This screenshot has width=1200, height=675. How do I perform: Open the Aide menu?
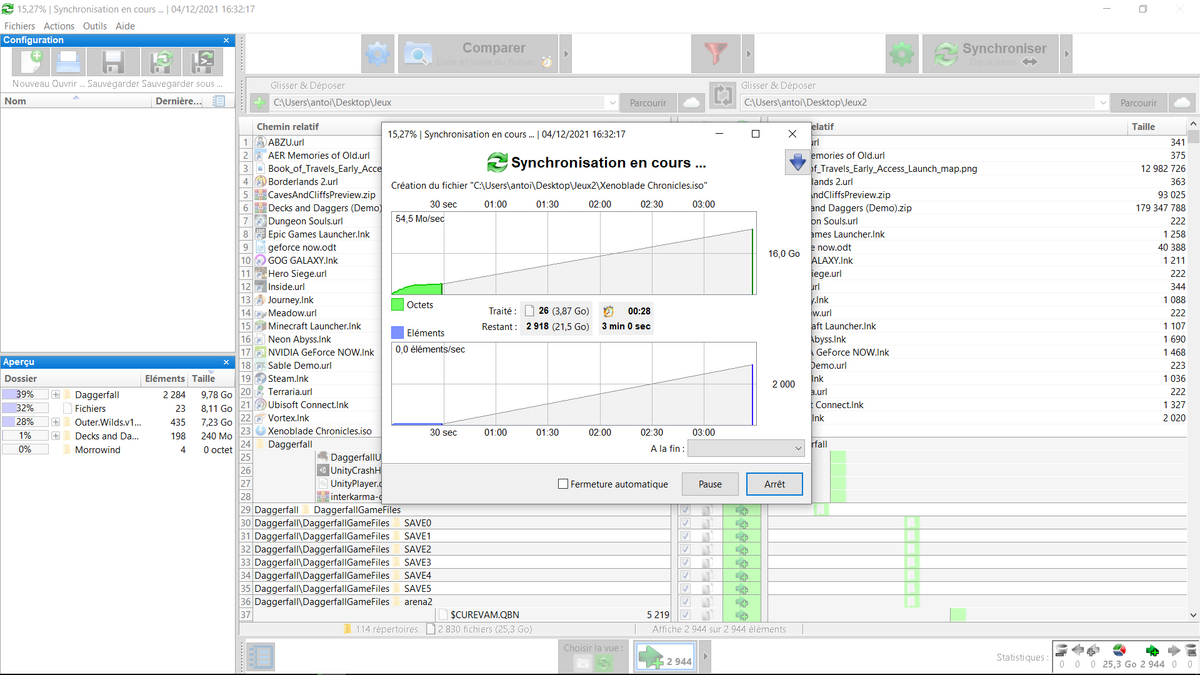point(125,26)
